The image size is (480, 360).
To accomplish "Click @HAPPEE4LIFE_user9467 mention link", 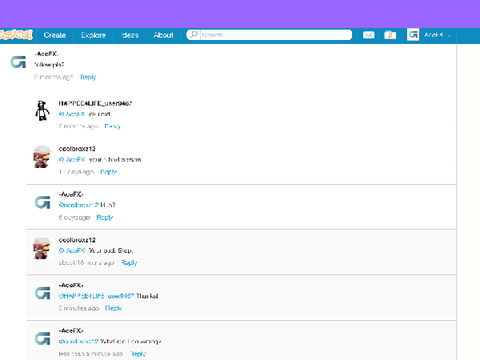I will [x=97, y=296].
